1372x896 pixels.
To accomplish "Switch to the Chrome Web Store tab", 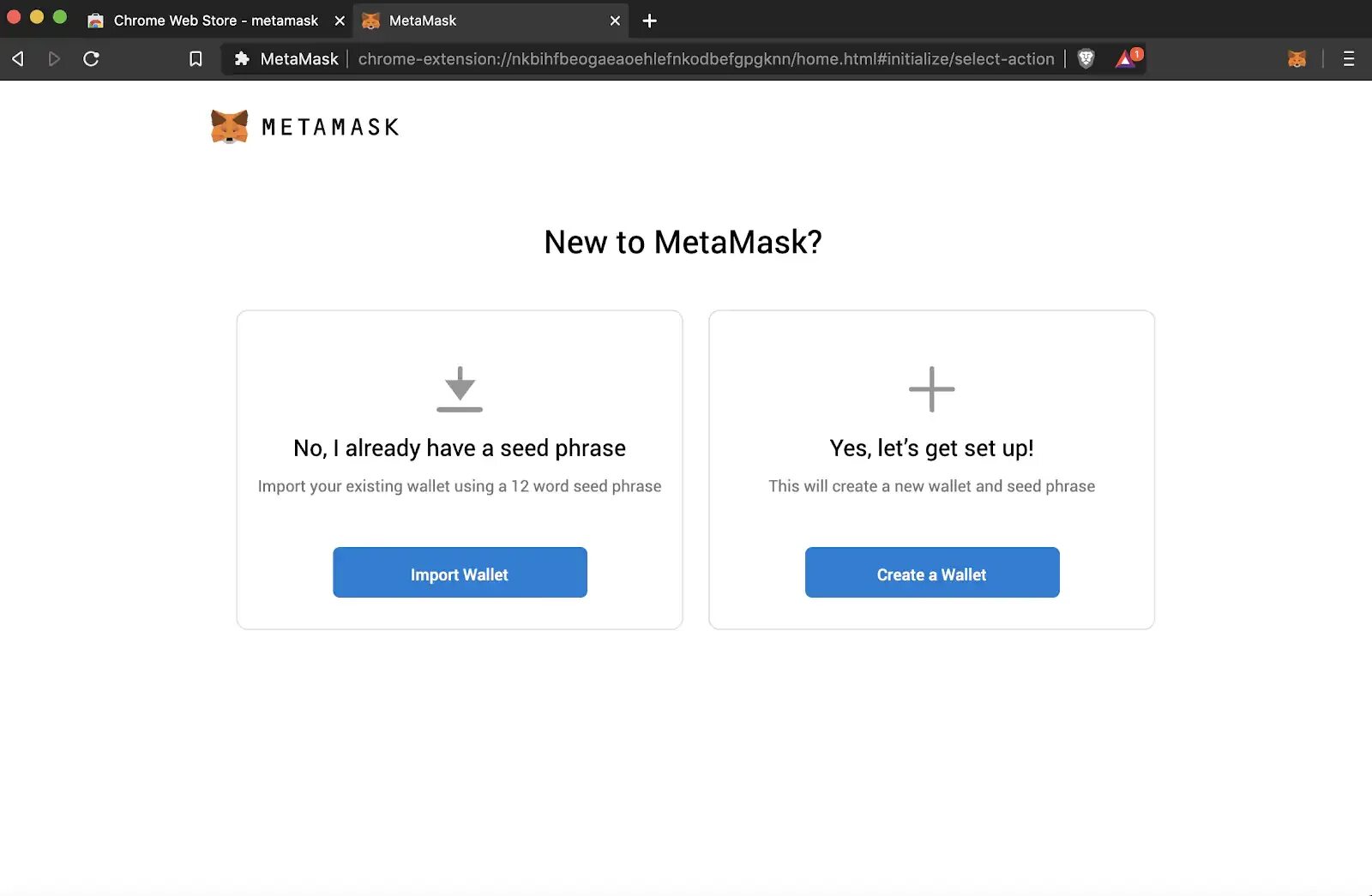I will [x=206, y=21].
